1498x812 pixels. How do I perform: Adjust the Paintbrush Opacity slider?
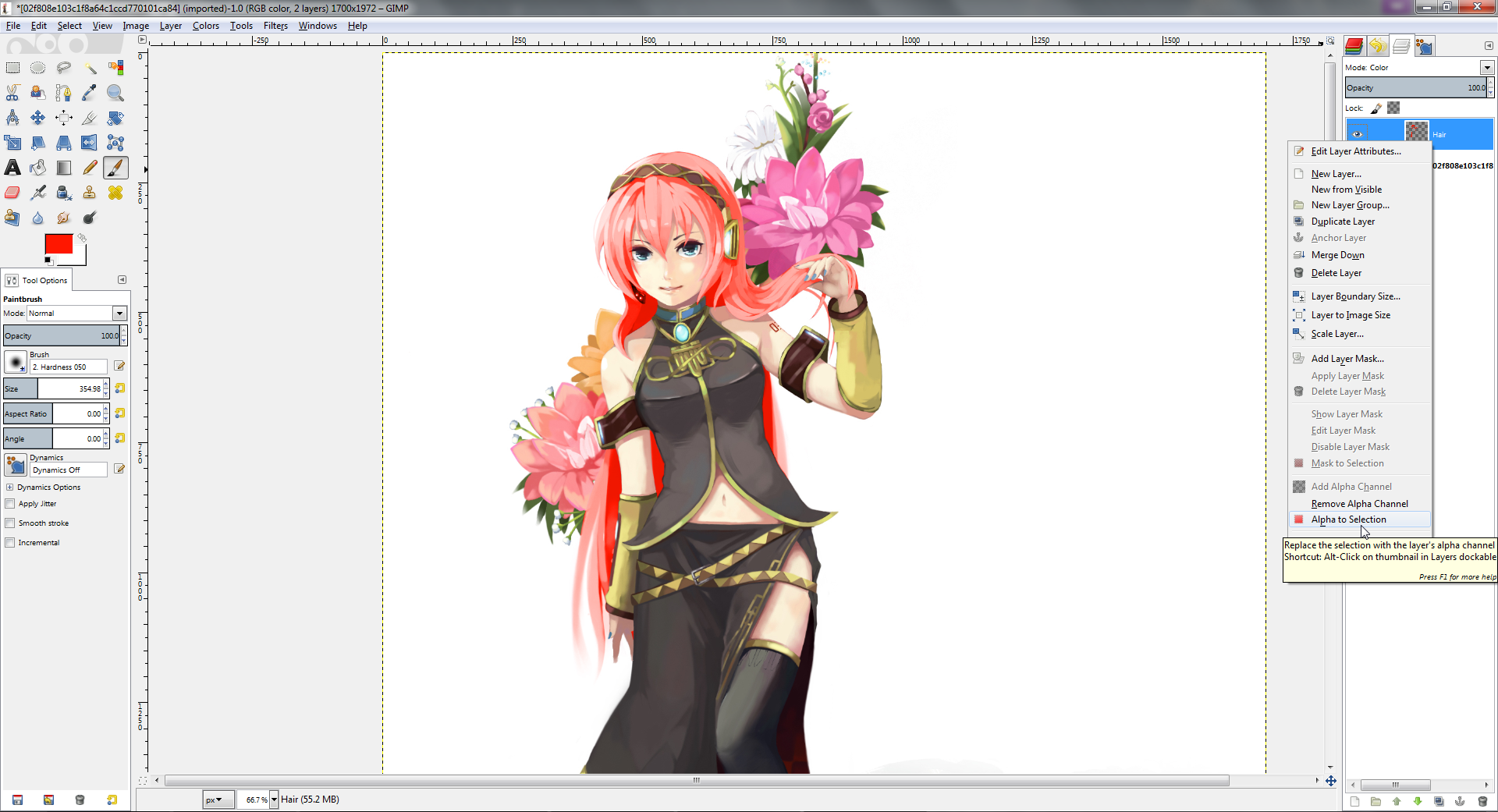pyautogui.click(x=62, y=336)
